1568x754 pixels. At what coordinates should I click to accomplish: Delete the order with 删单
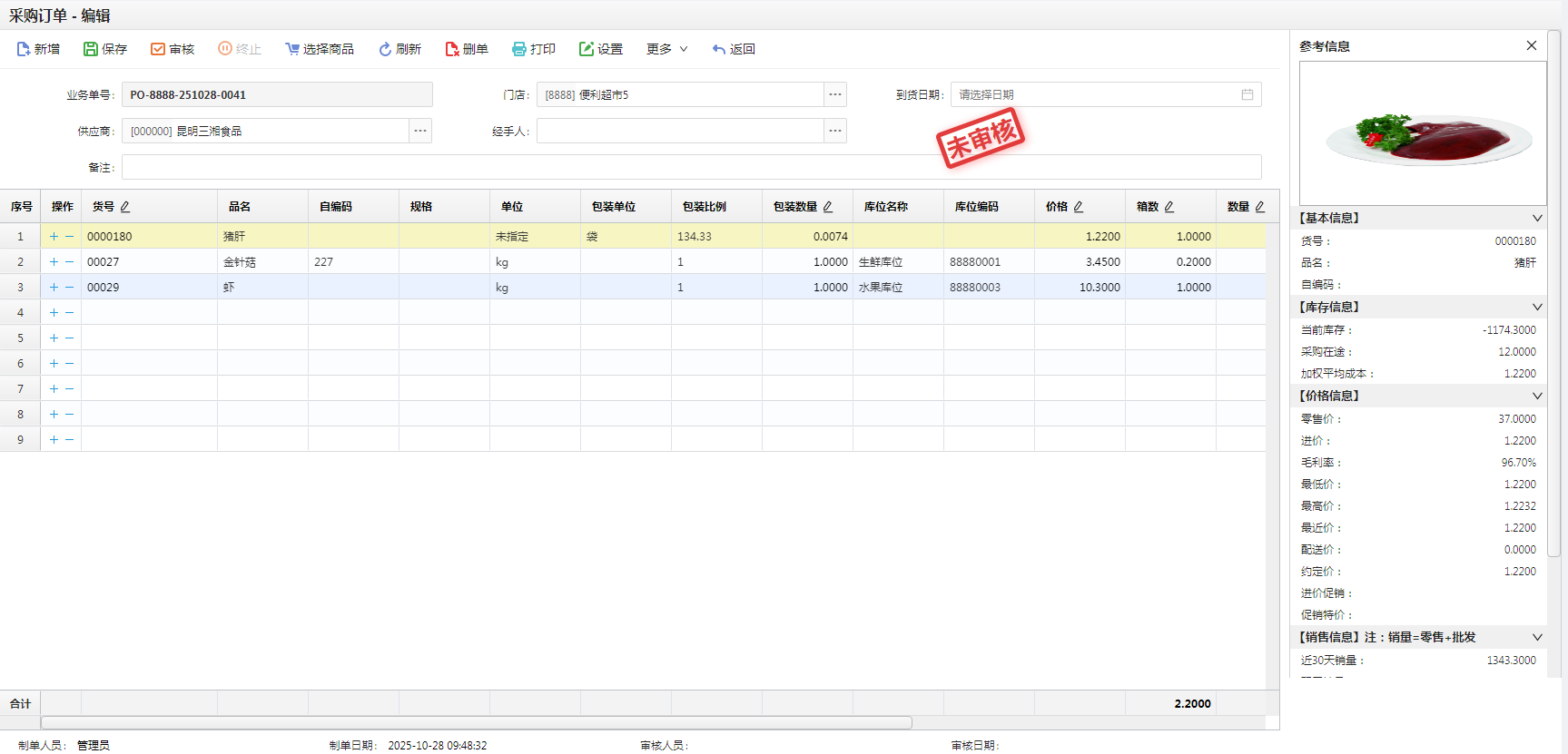(452, 49)
